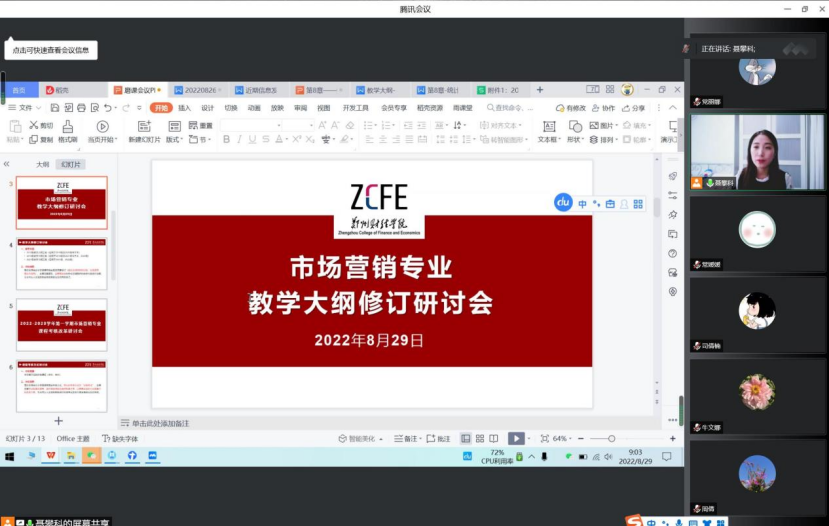The image size is (829, 526).
Task: Start slideshow with status bar play button
Action: coord(516,439)
